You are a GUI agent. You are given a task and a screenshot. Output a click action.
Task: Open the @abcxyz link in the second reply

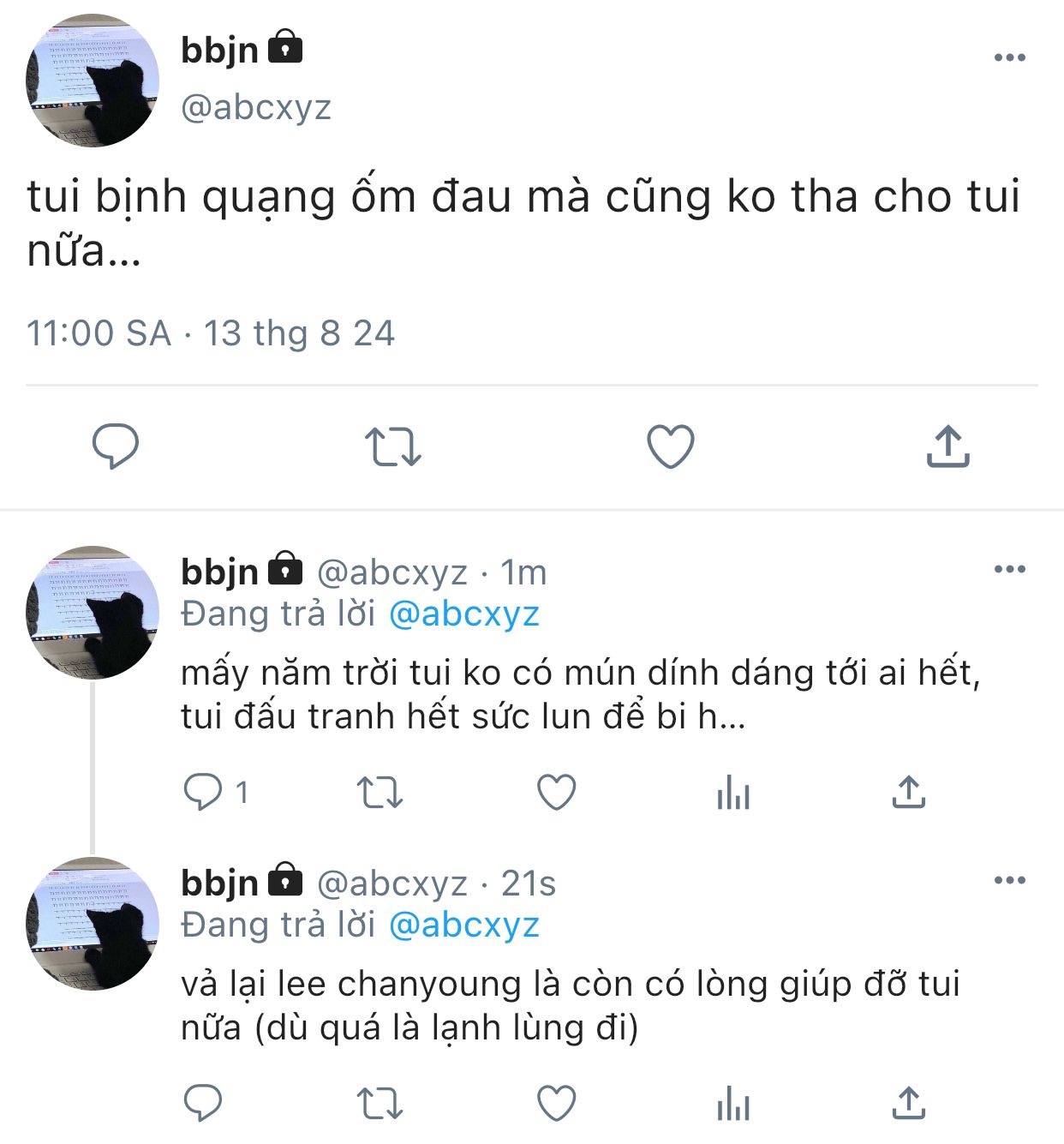point(464,925)
